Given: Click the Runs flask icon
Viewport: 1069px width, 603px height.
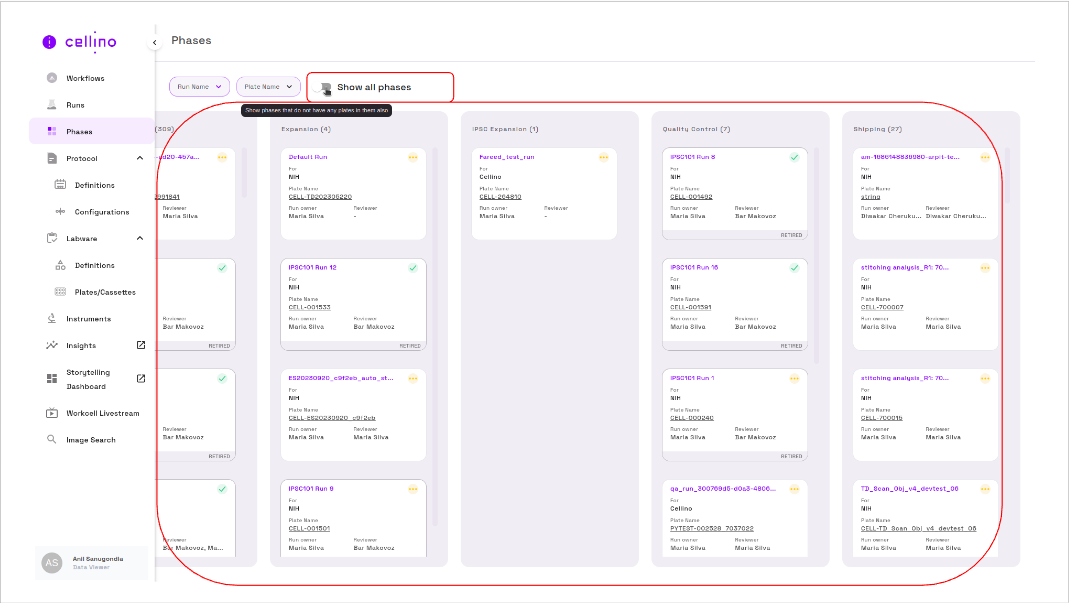Looking at the screenshot, I should click(x=52, y=105).
